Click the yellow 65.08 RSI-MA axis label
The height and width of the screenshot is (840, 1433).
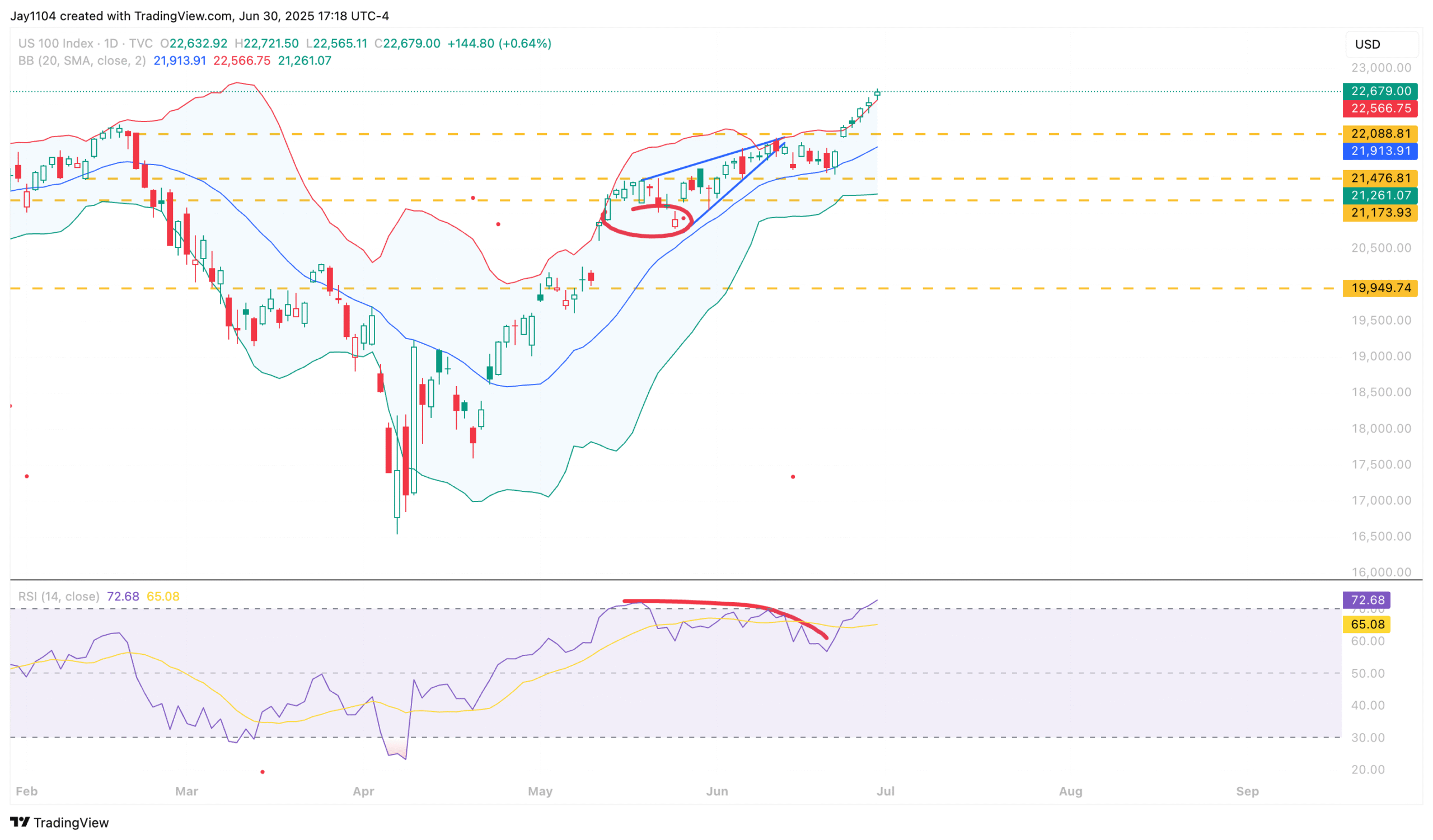click(x=1366, y=624)
